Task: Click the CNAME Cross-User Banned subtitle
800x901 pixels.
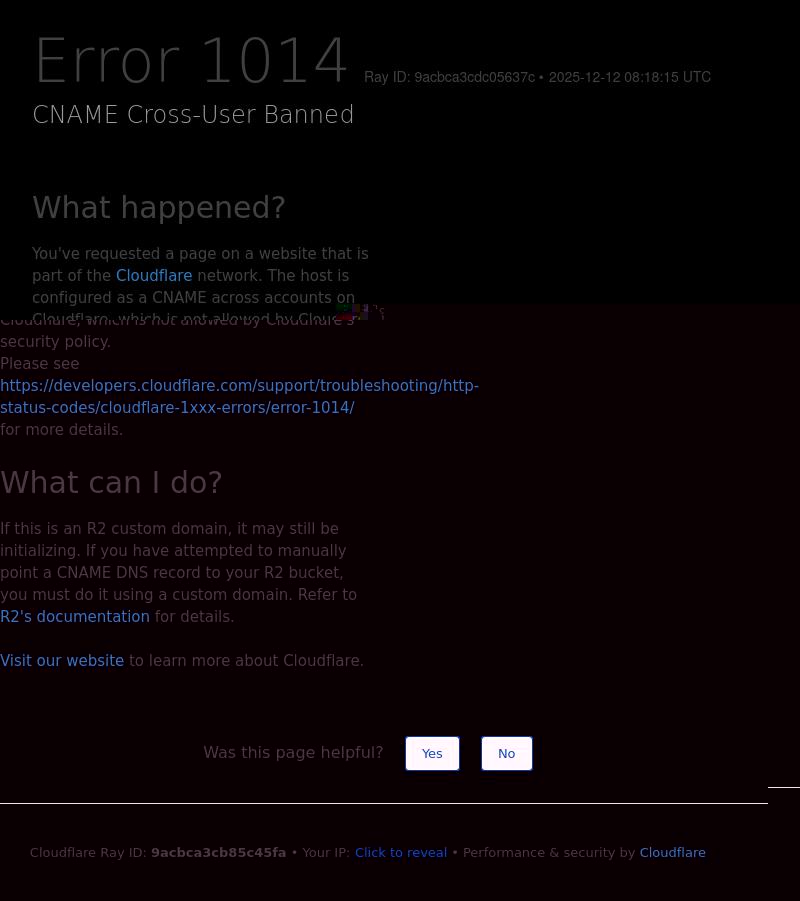Action: (x=193, y=115)
